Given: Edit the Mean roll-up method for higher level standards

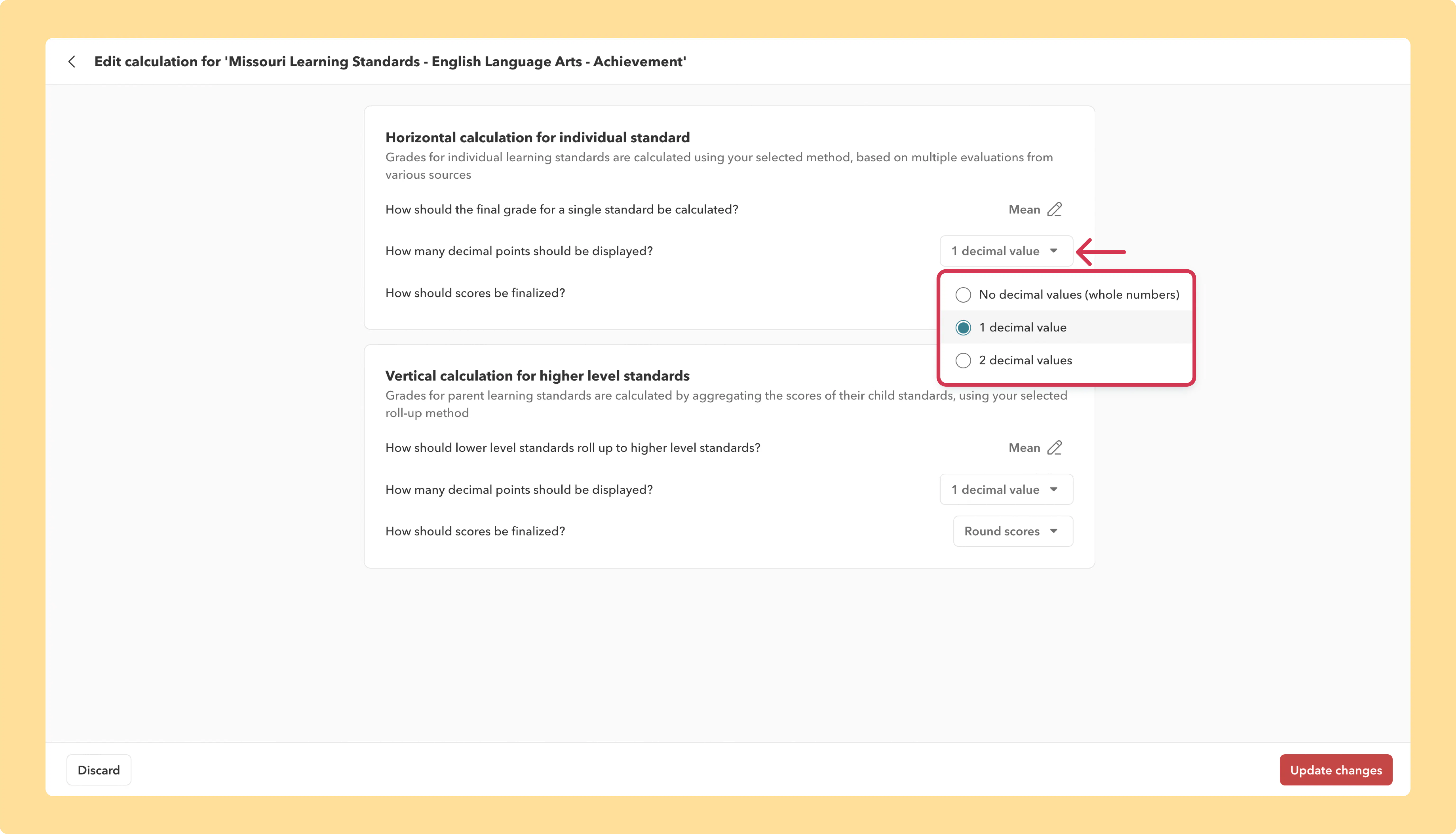Looking at the screenshot, I should [1055, 448].
